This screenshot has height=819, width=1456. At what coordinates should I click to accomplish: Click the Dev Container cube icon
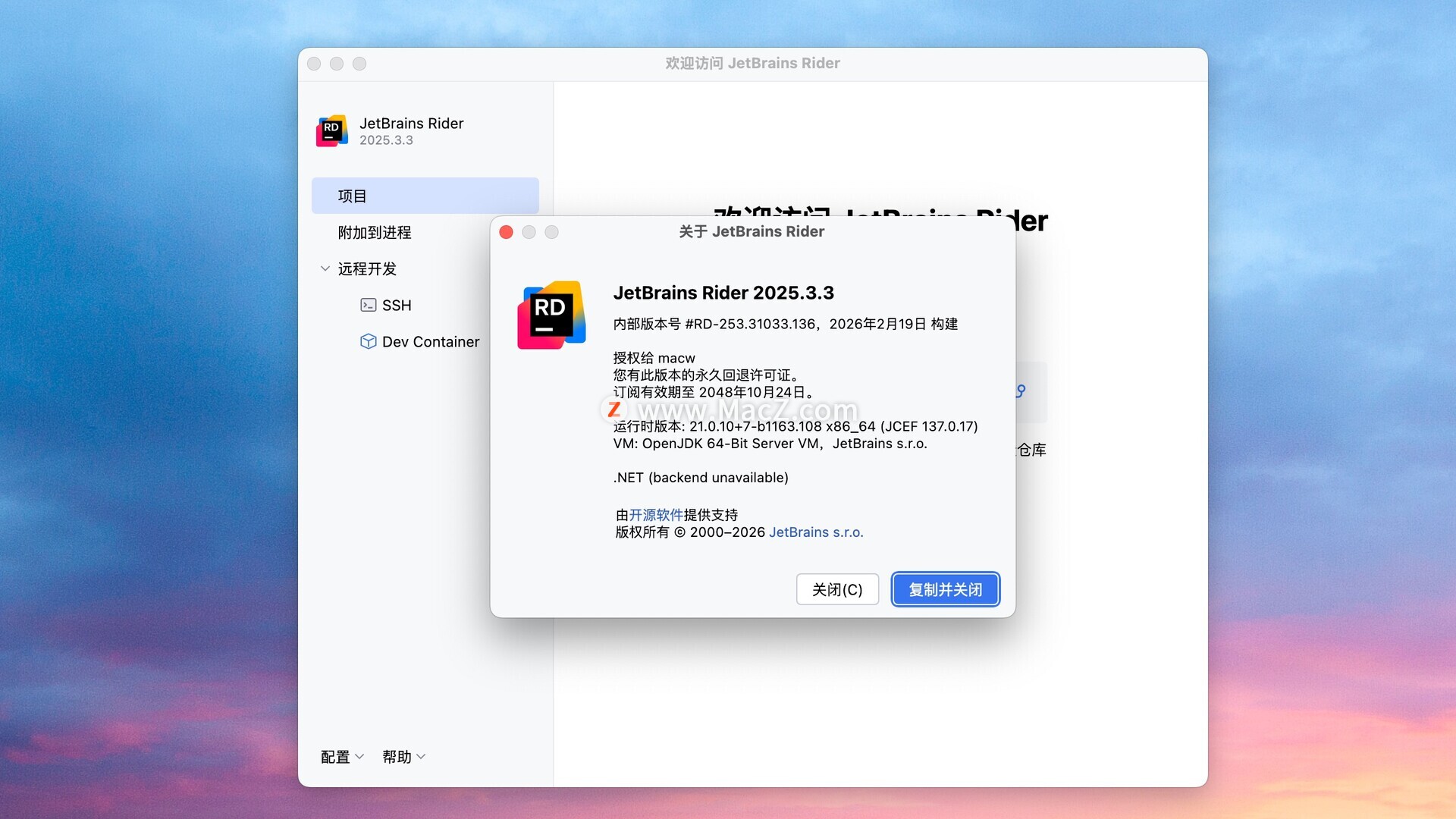(368, 341)
